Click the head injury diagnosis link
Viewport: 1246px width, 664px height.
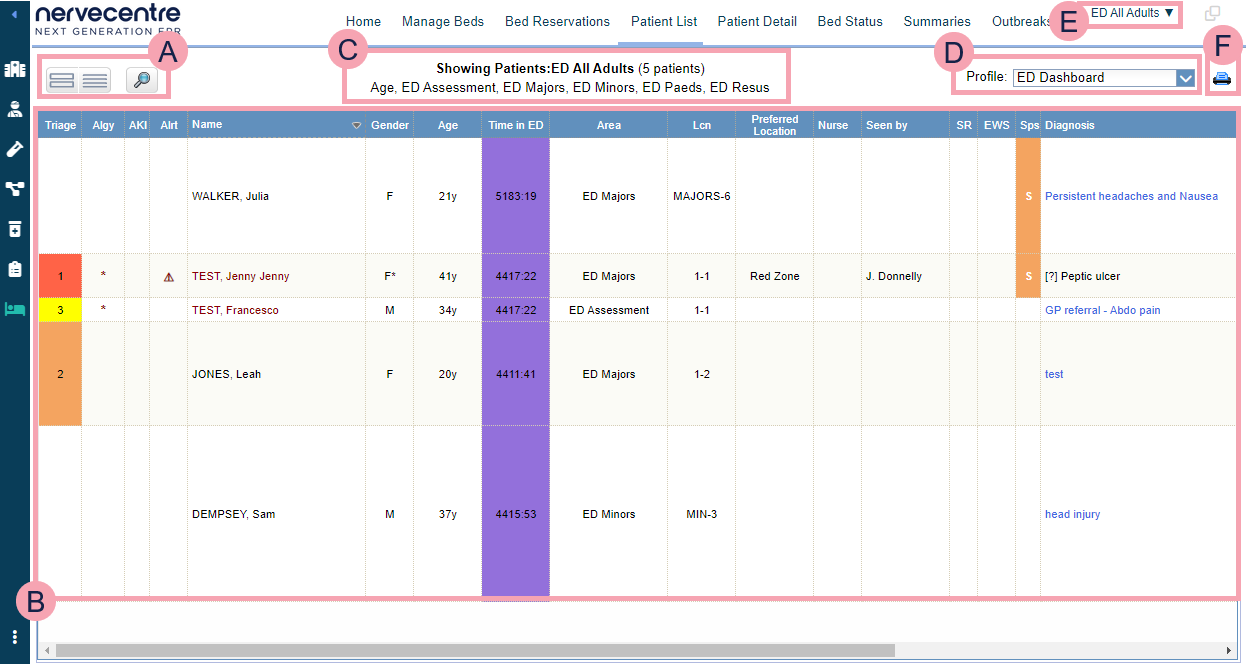tap(1072, 514)
